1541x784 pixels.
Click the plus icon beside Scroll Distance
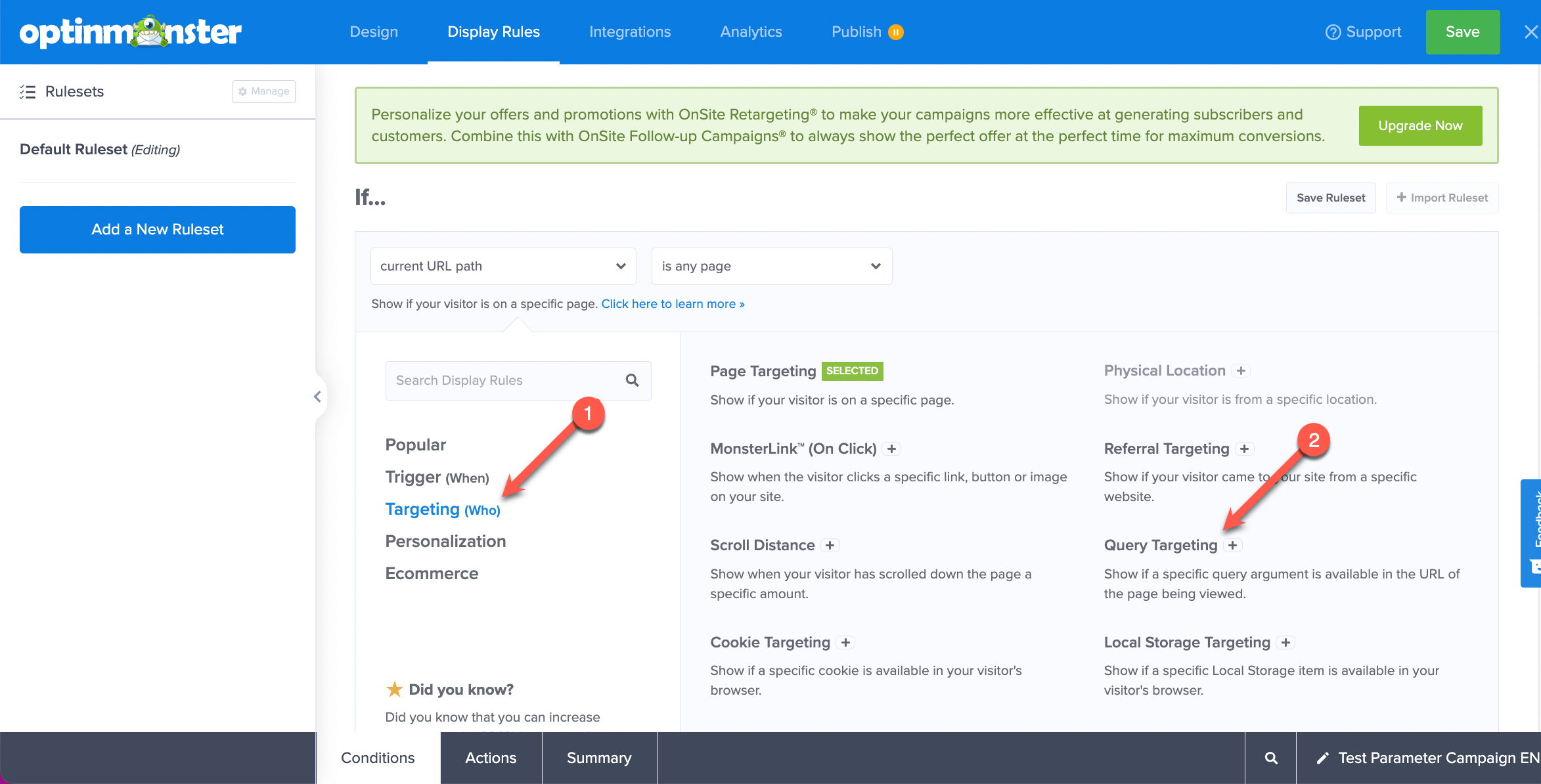coord(830,546)
